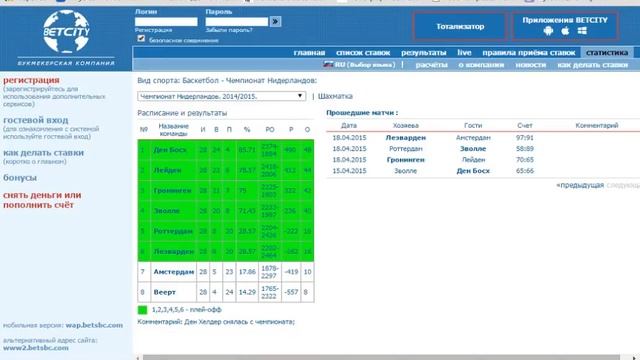
Task: Open как делать ставки top submenu link
Action: click(x=593, y=65)
